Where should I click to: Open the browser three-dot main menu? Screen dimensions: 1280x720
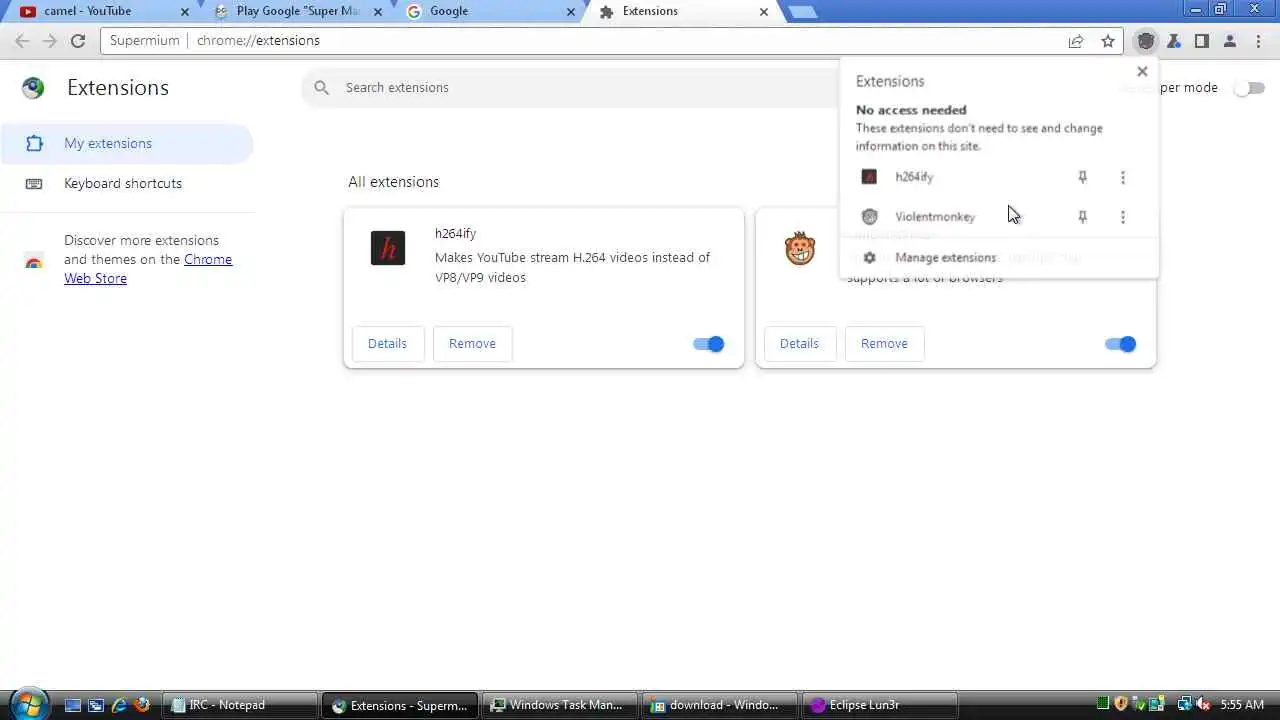pos(1257,41)
